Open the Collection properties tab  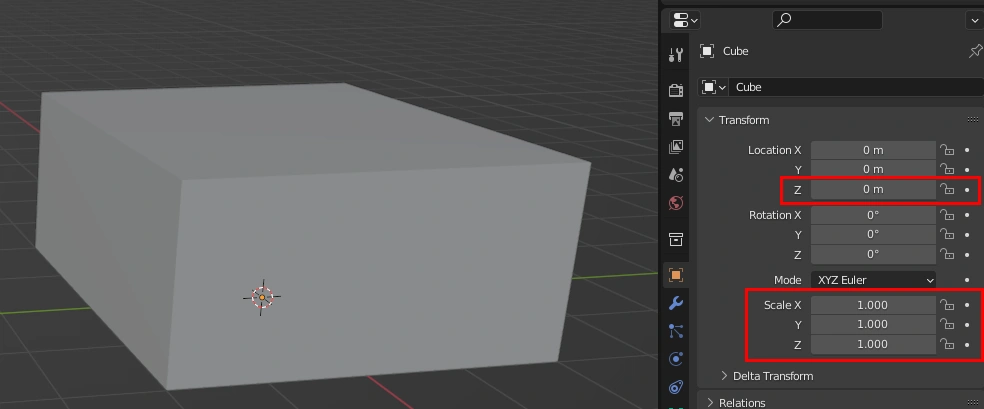point(676,239)
